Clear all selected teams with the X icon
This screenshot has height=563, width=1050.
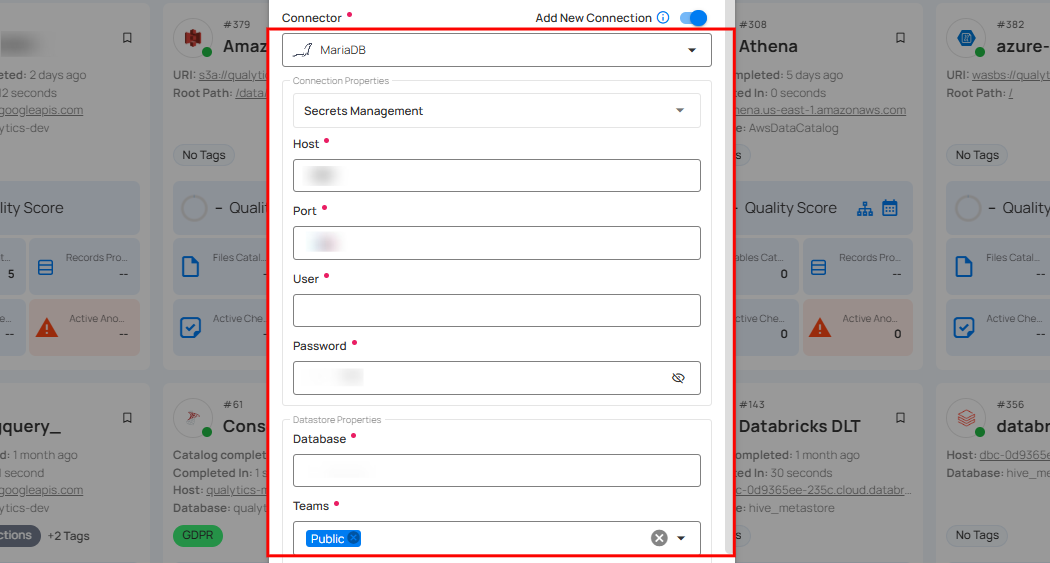pos(659,538)
